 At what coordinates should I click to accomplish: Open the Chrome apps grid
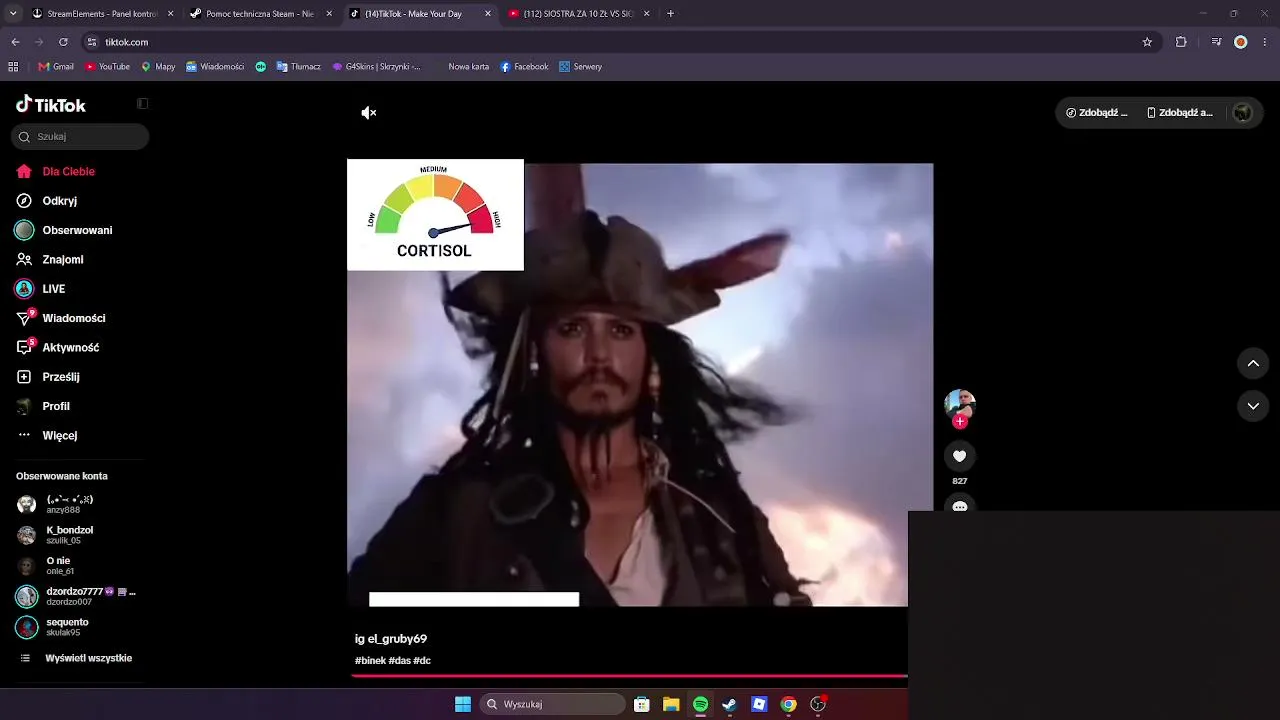pos(13,67)
